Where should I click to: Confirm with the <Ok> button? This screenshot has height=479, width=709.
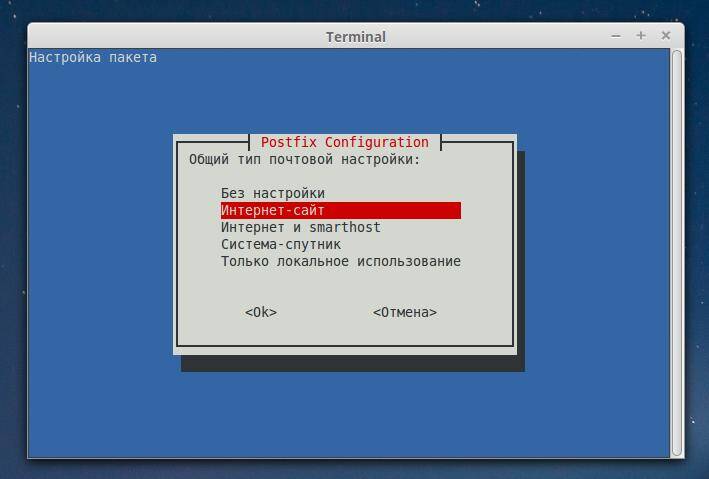pos(261,312)
